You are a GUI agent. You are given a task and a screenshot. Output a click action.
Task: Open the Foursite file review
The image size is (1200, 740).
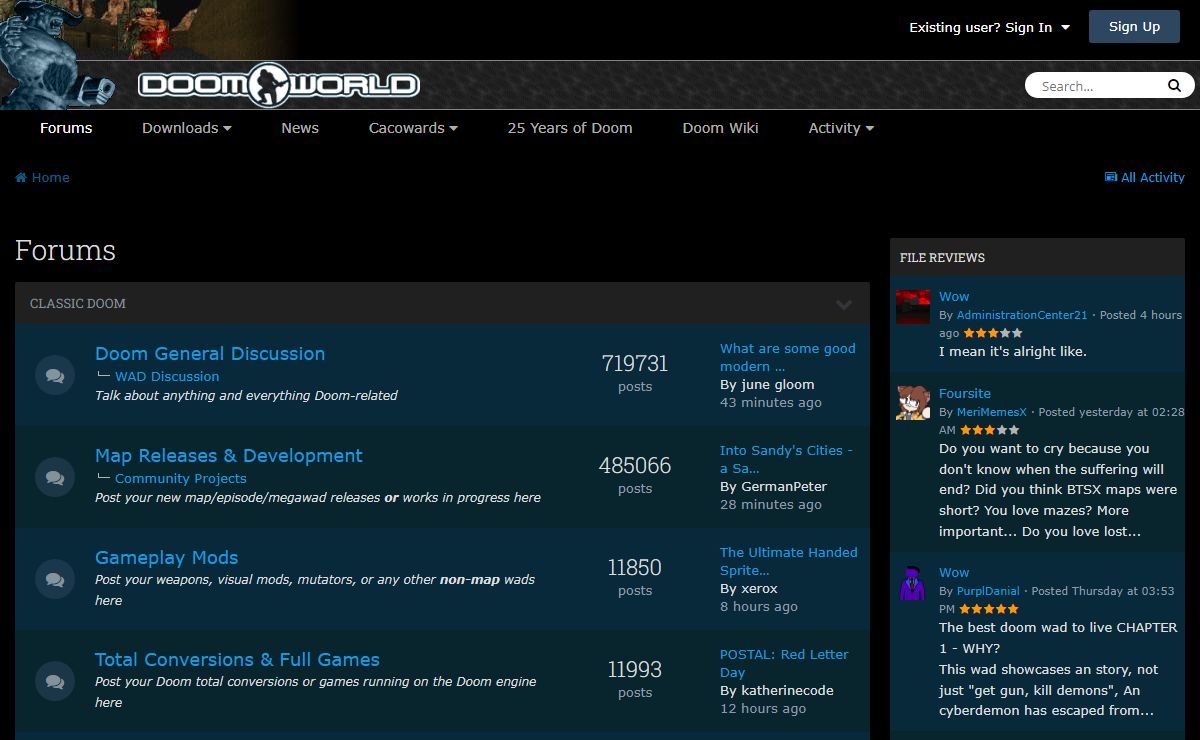[965, 393]
